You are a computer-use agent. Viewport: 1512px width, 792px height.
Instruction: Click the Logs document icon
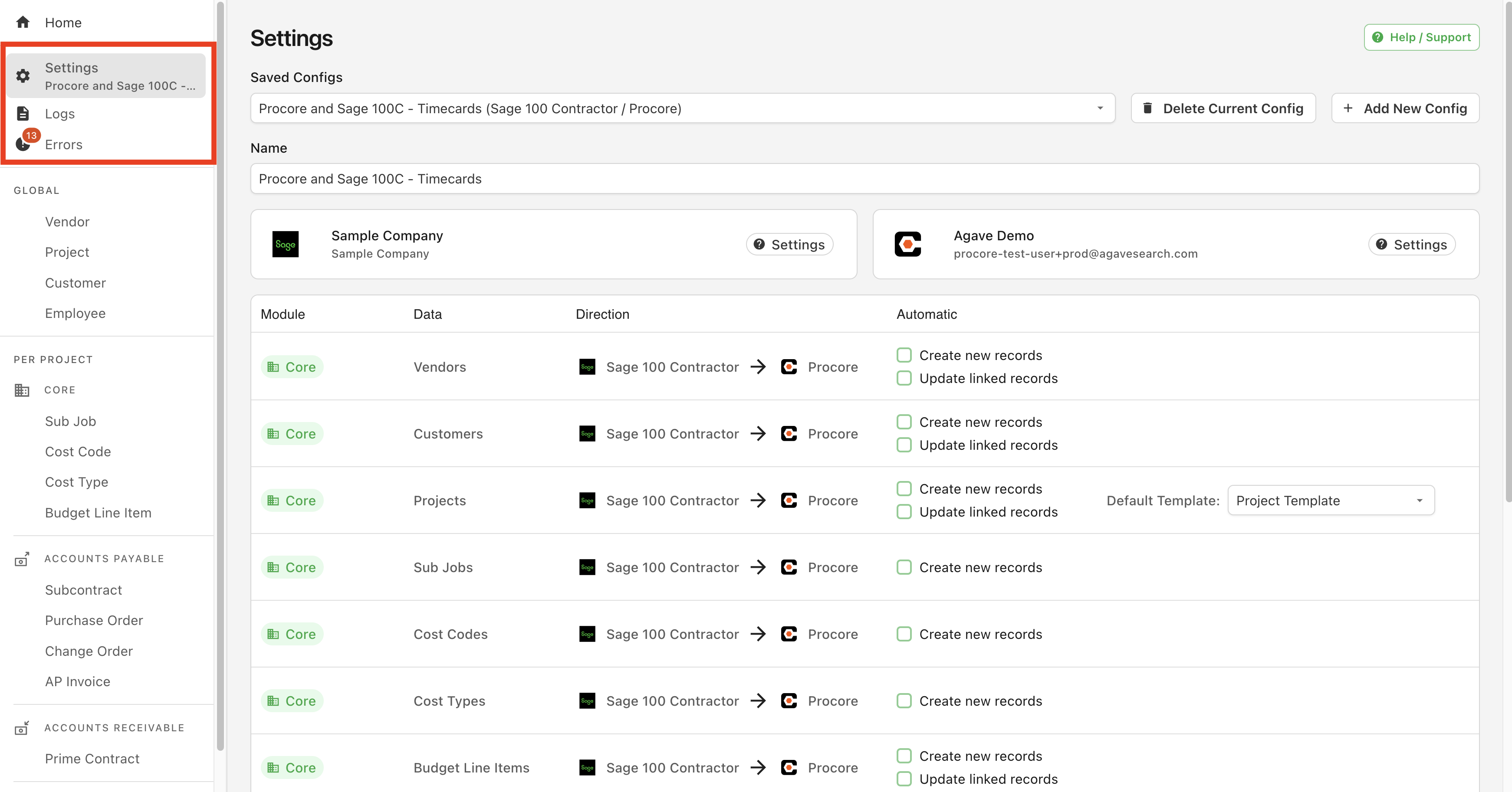[x=23, y=113]
